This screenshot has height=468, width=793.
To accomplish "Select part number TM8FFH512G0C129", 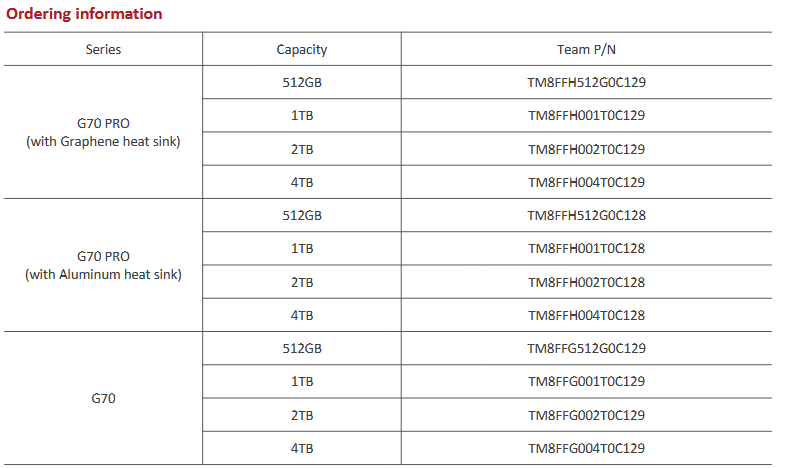I will 587,82.
